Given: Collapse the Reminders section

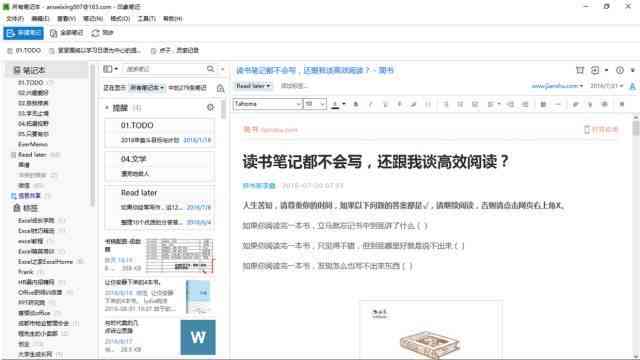Looking at the screenshot, I should [107, 108].
